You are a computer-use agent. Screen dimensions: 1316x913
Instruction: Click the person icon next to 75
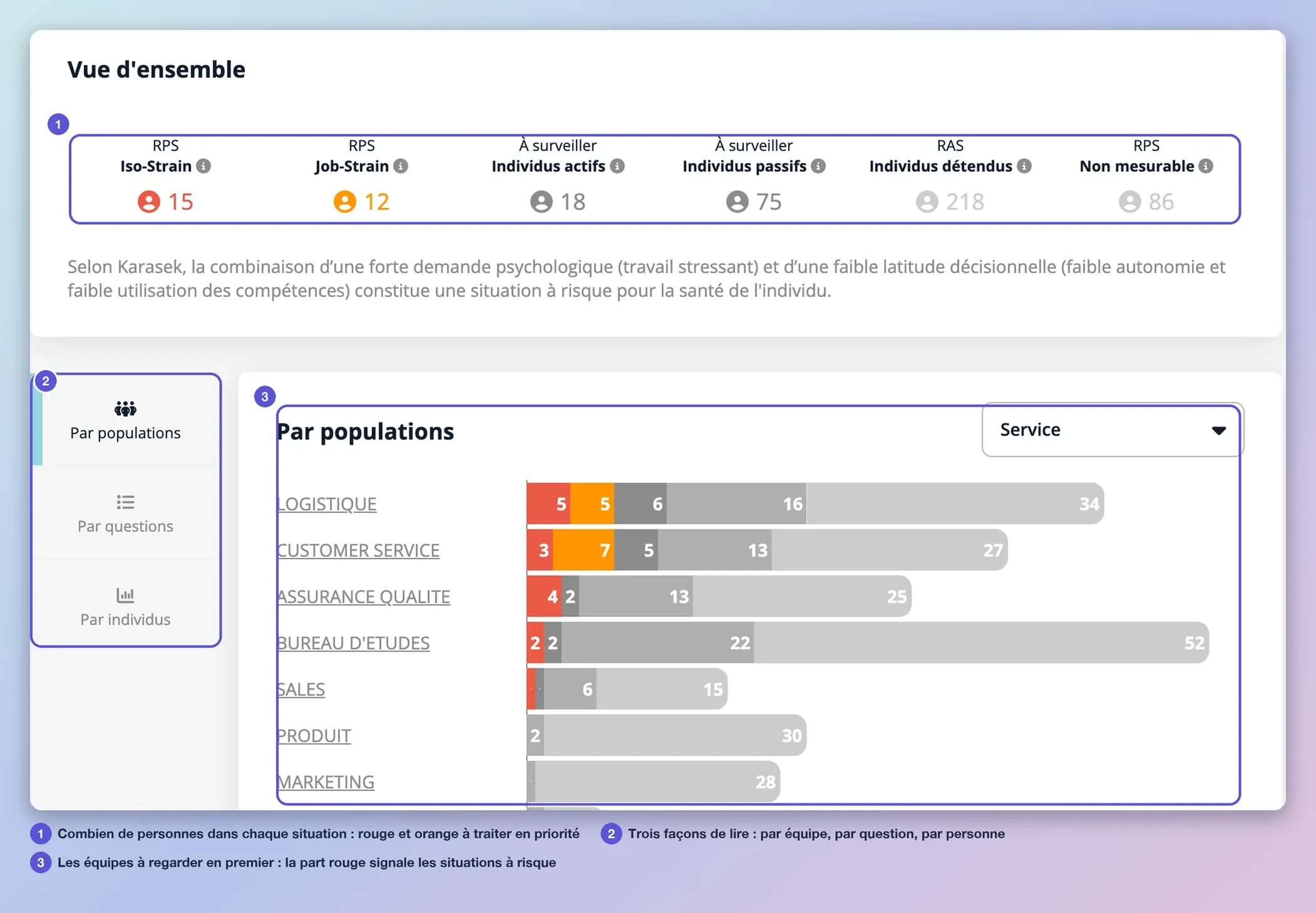738,202
